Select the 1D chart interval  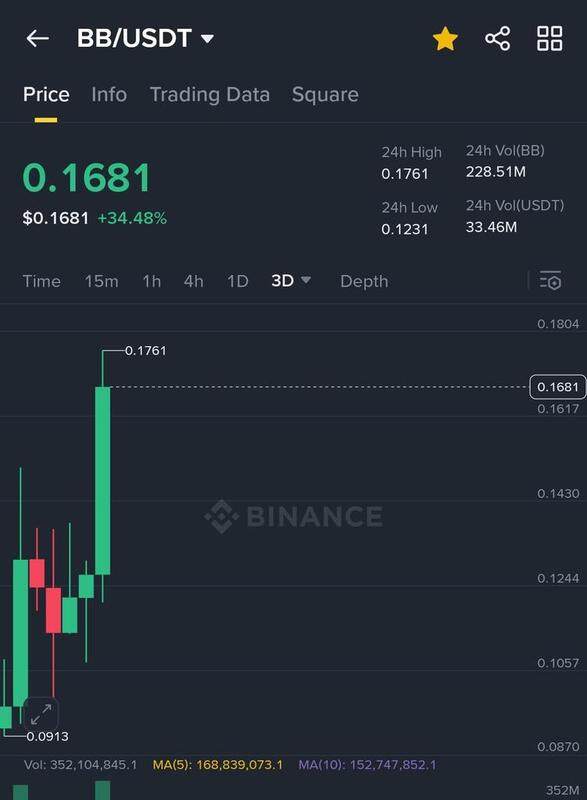[x=238, y=281]
